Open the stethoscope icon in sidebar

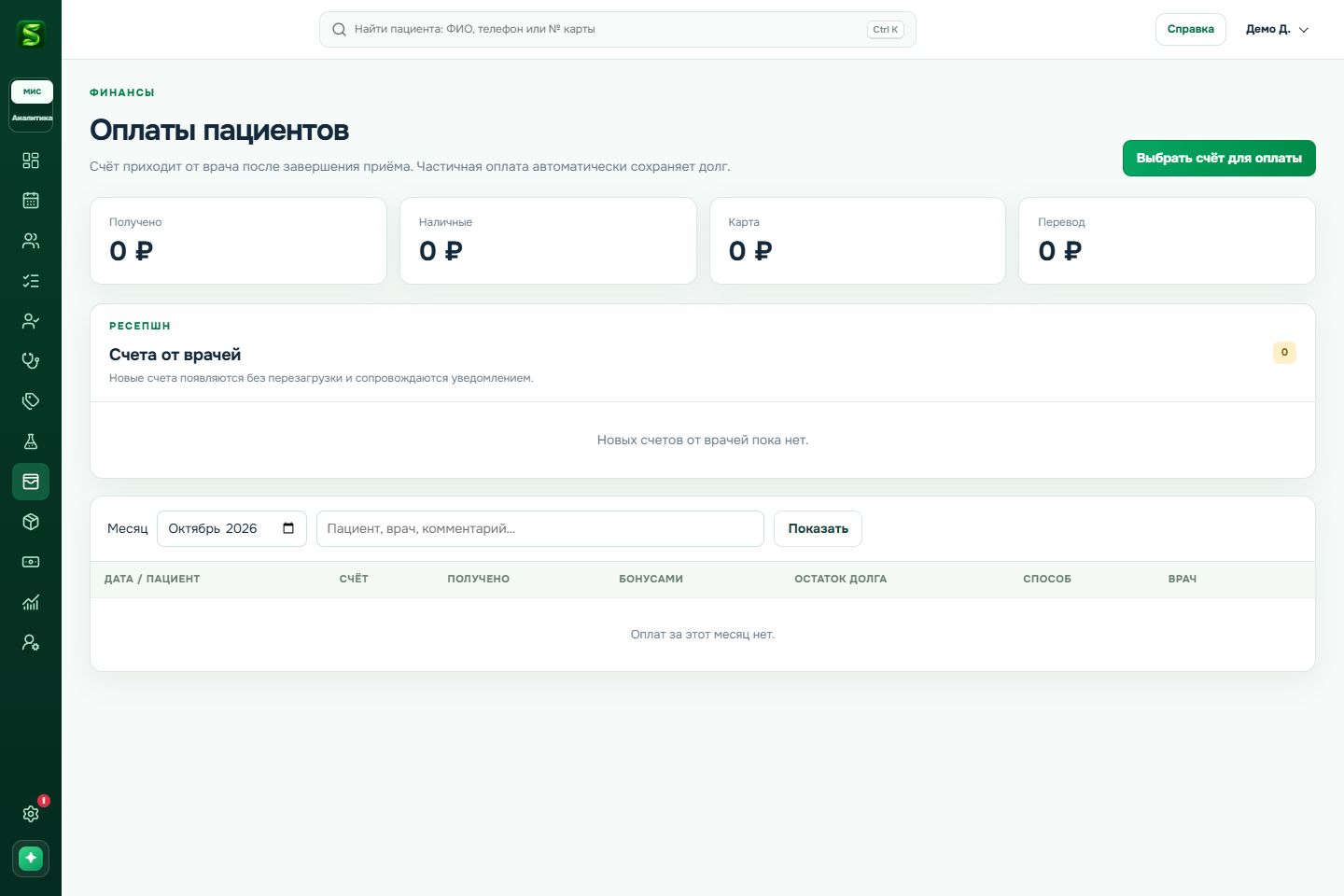[31, 361]
